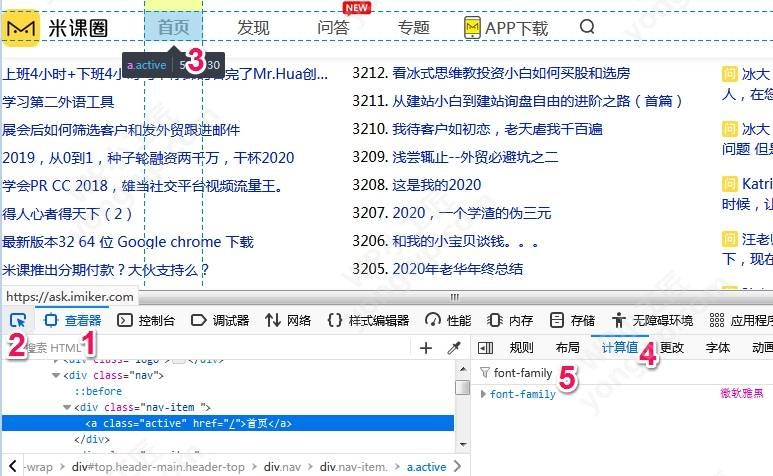Click the curly braces style editor icon

(335, 321)
